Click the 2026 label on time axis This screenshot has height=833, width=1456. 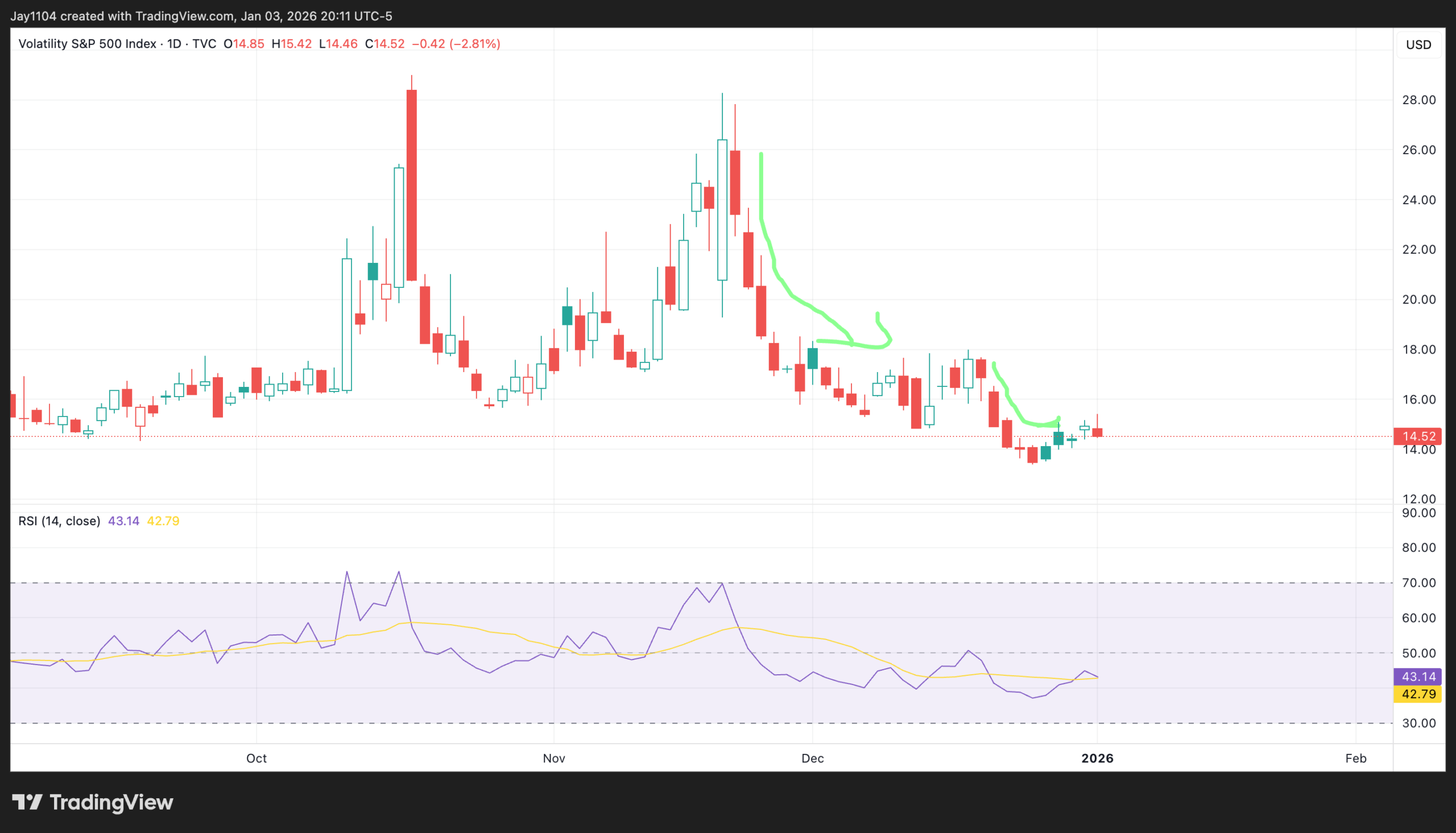click(x=1097, y=758)
